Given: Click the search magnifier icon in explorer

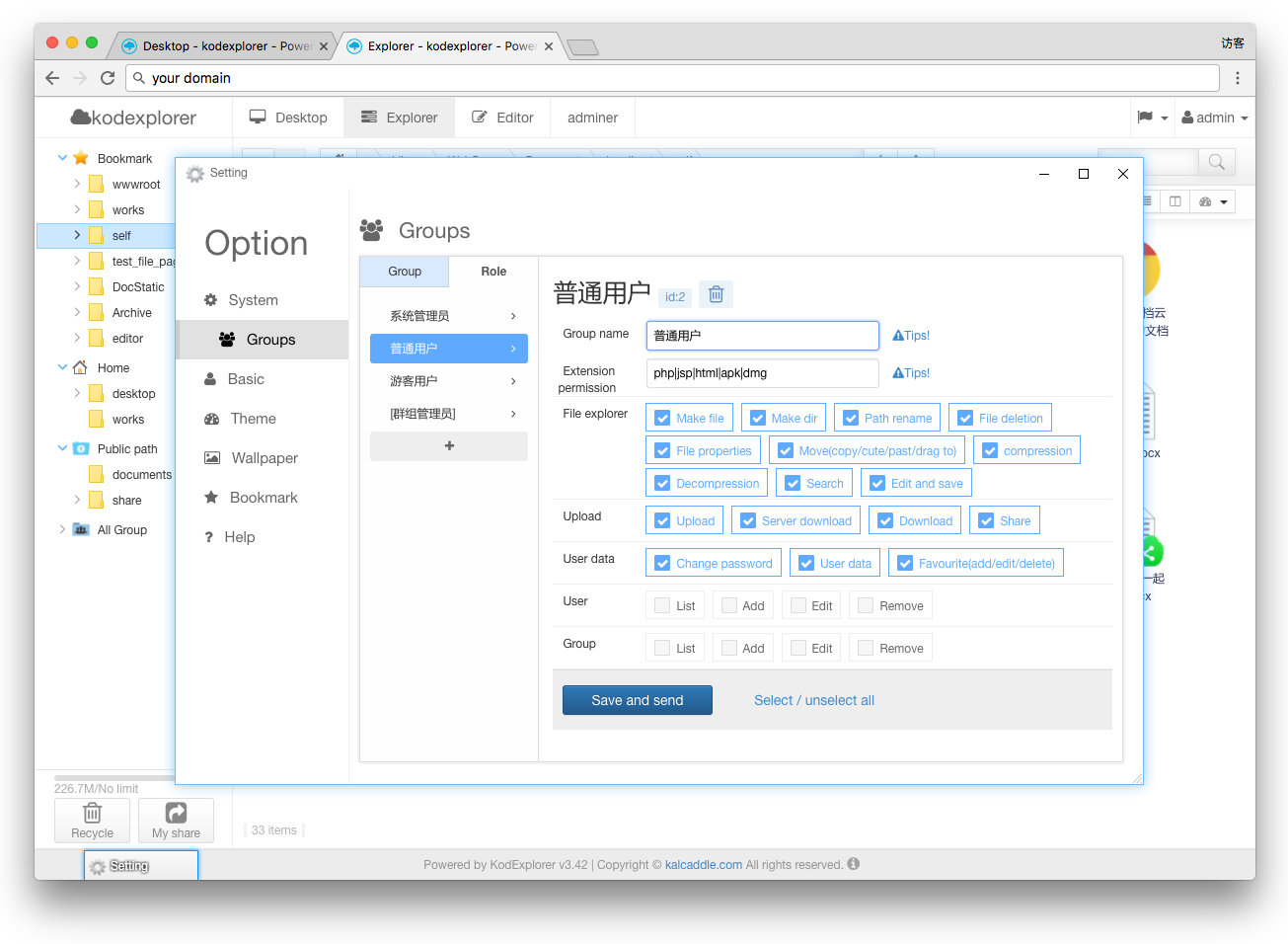Looking at the screenshot, I should (x=1216, y=162).
